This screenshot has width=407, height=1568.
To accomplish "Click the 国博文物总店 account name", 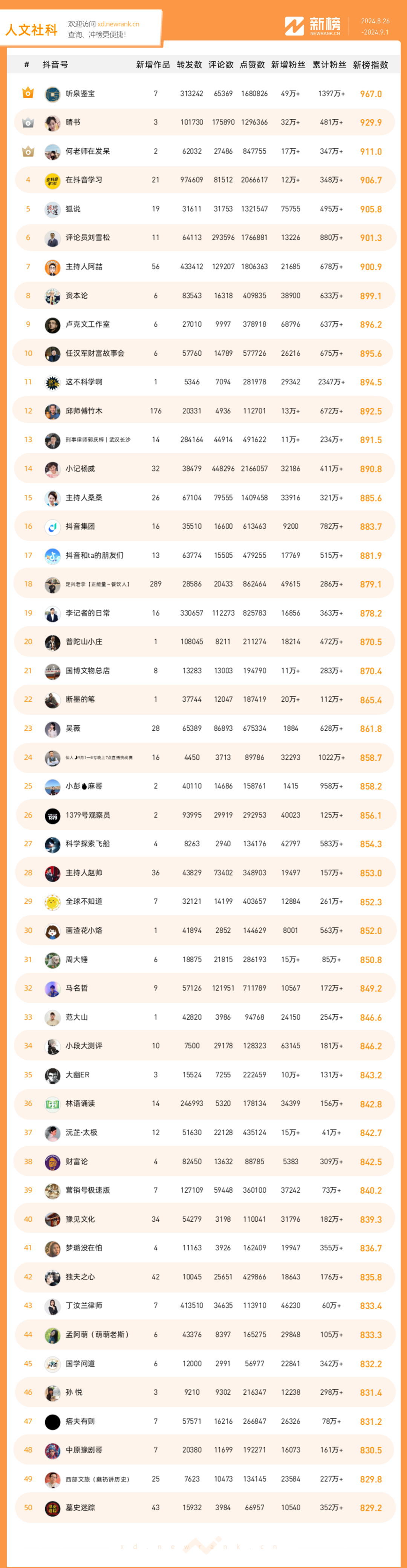I will (87, 671).
